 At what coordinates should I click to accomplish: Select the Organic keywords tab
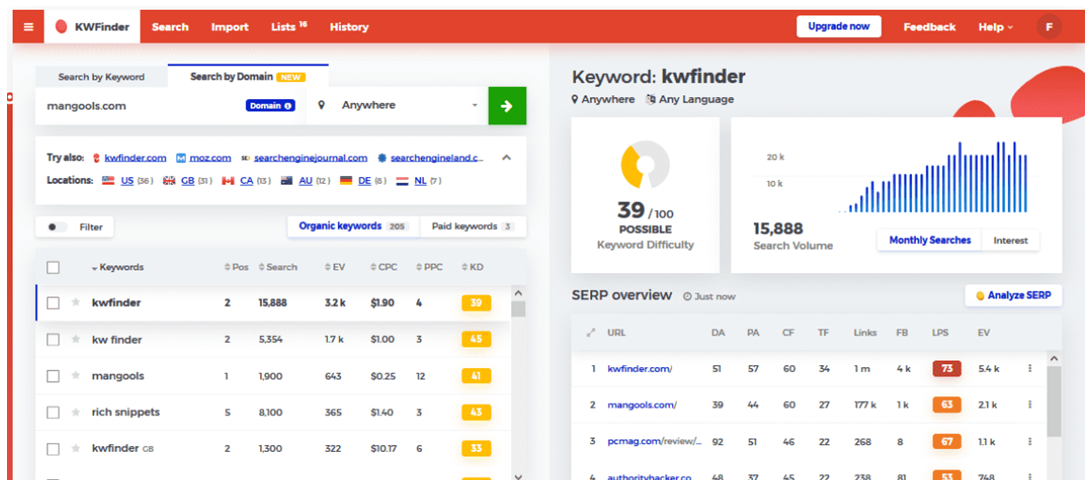[x=354, y=227]
